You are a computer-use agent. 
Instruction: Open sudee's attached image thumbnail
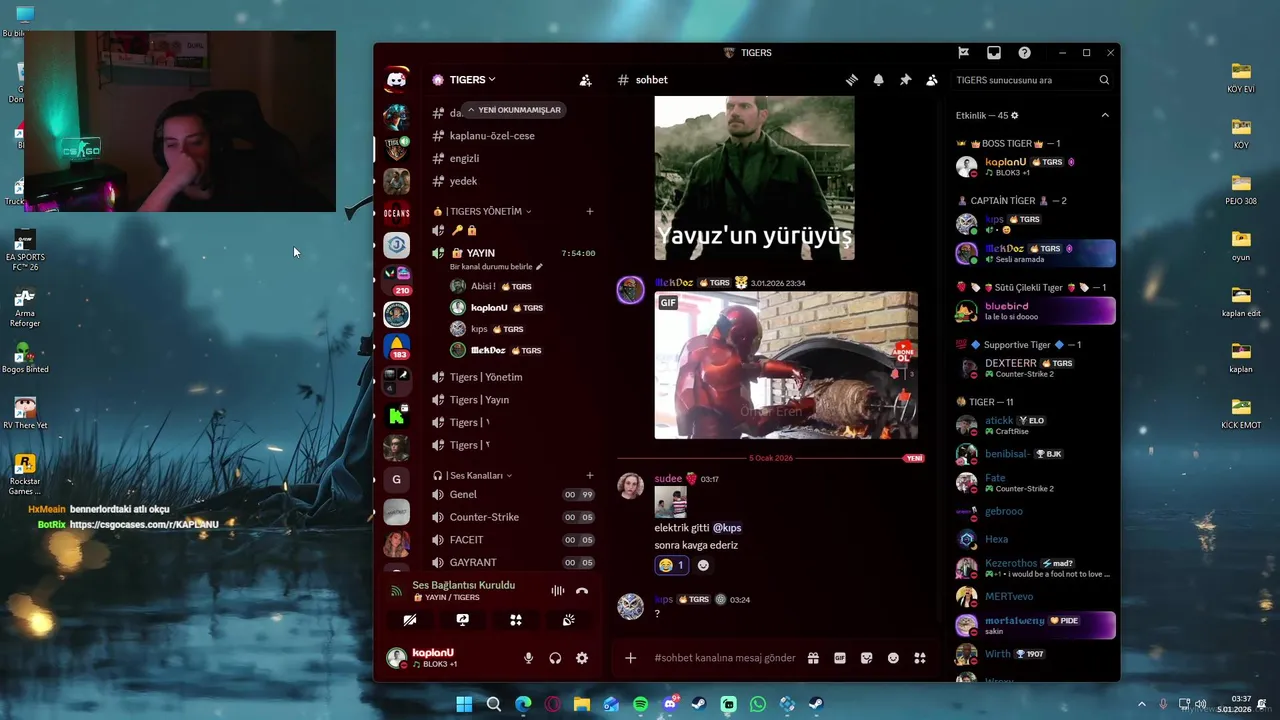pos(670,502)
